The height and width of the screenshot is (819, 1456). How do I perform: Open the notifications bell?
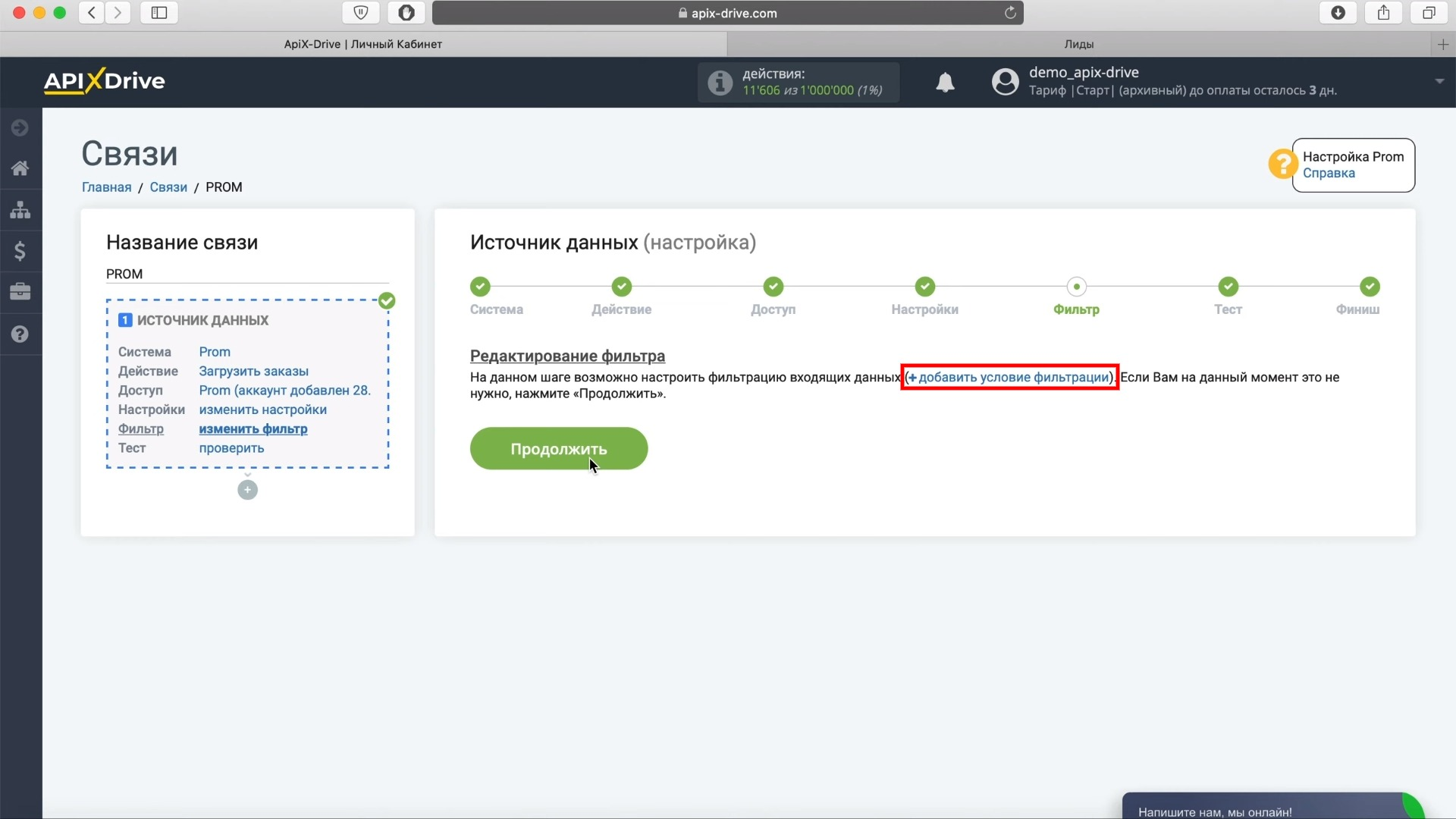coord(945,82)
